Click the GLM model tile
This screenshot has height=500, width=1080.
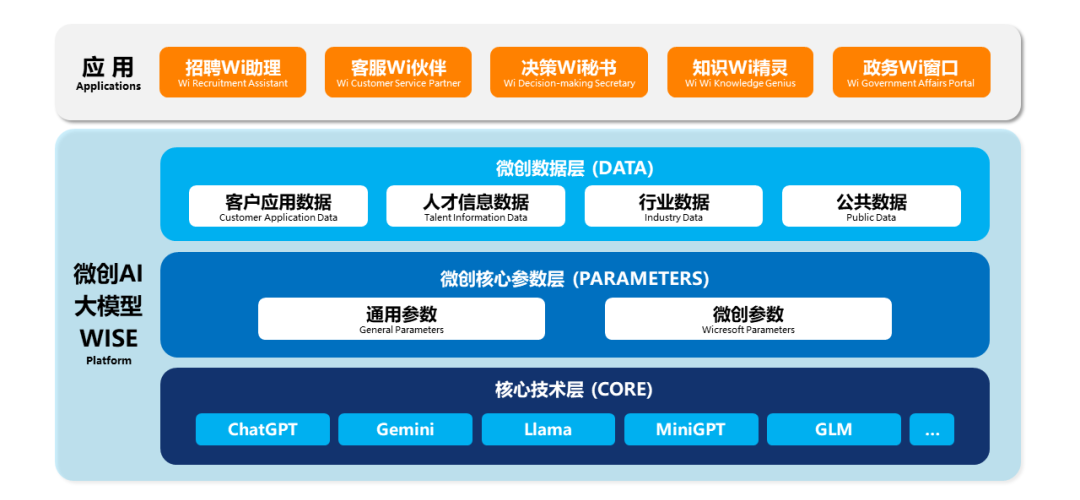coord(833,429)
